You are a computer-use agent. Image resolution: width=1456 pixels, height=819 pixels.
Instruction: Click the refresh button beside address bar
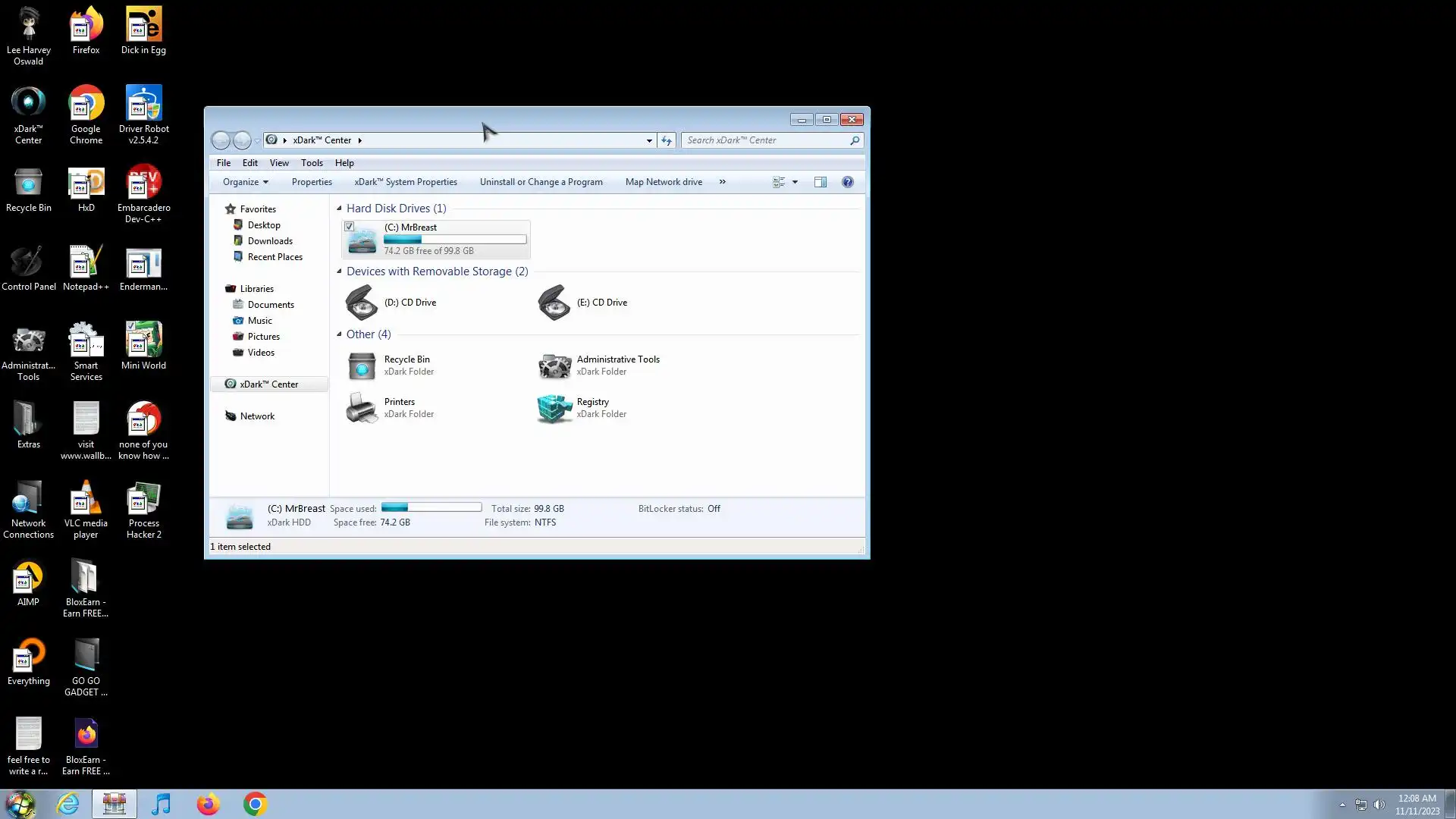pyautogui.click(x=667, y=140)
